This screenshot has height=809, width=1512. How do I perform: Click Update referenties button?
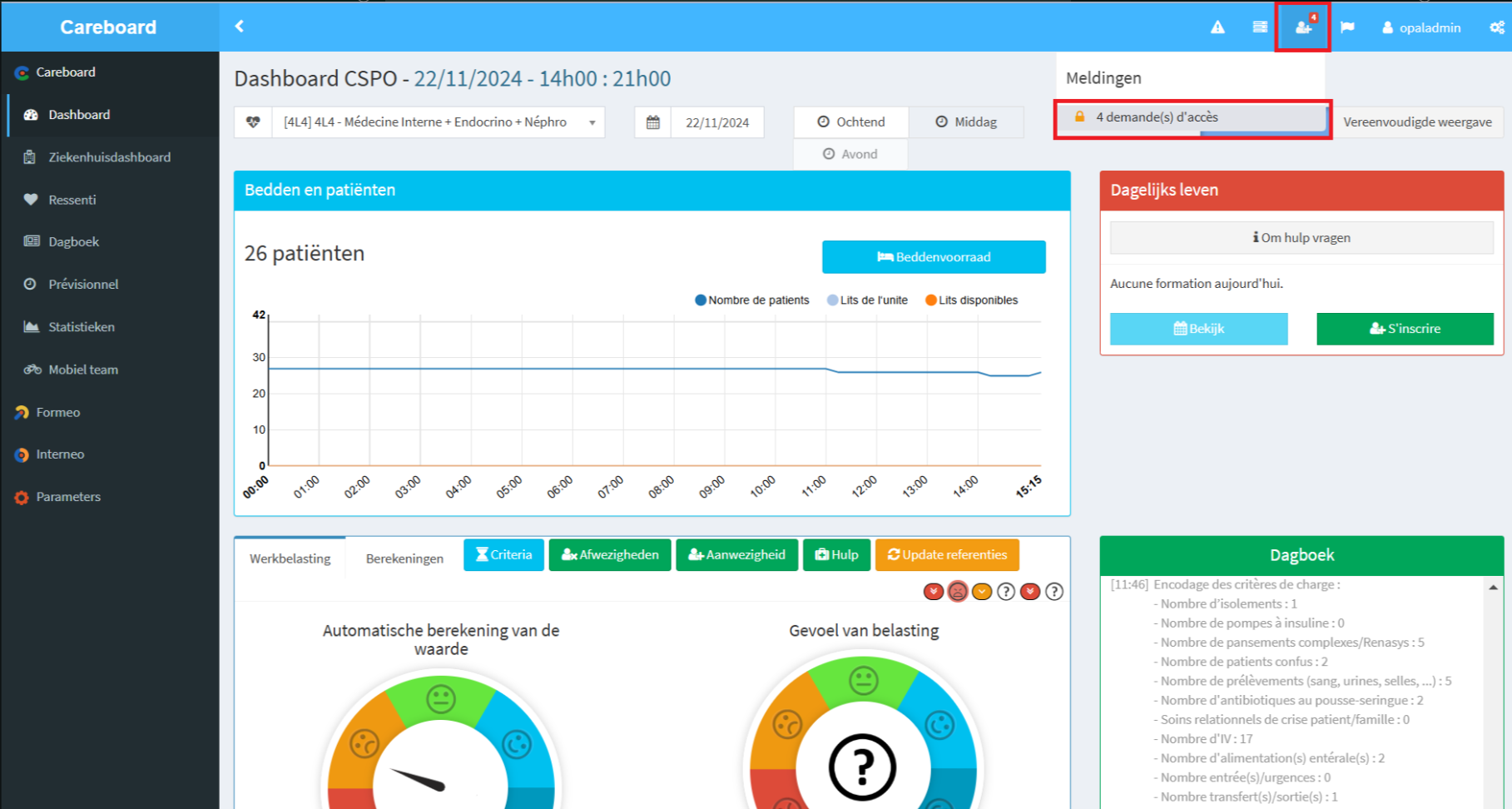947,555
